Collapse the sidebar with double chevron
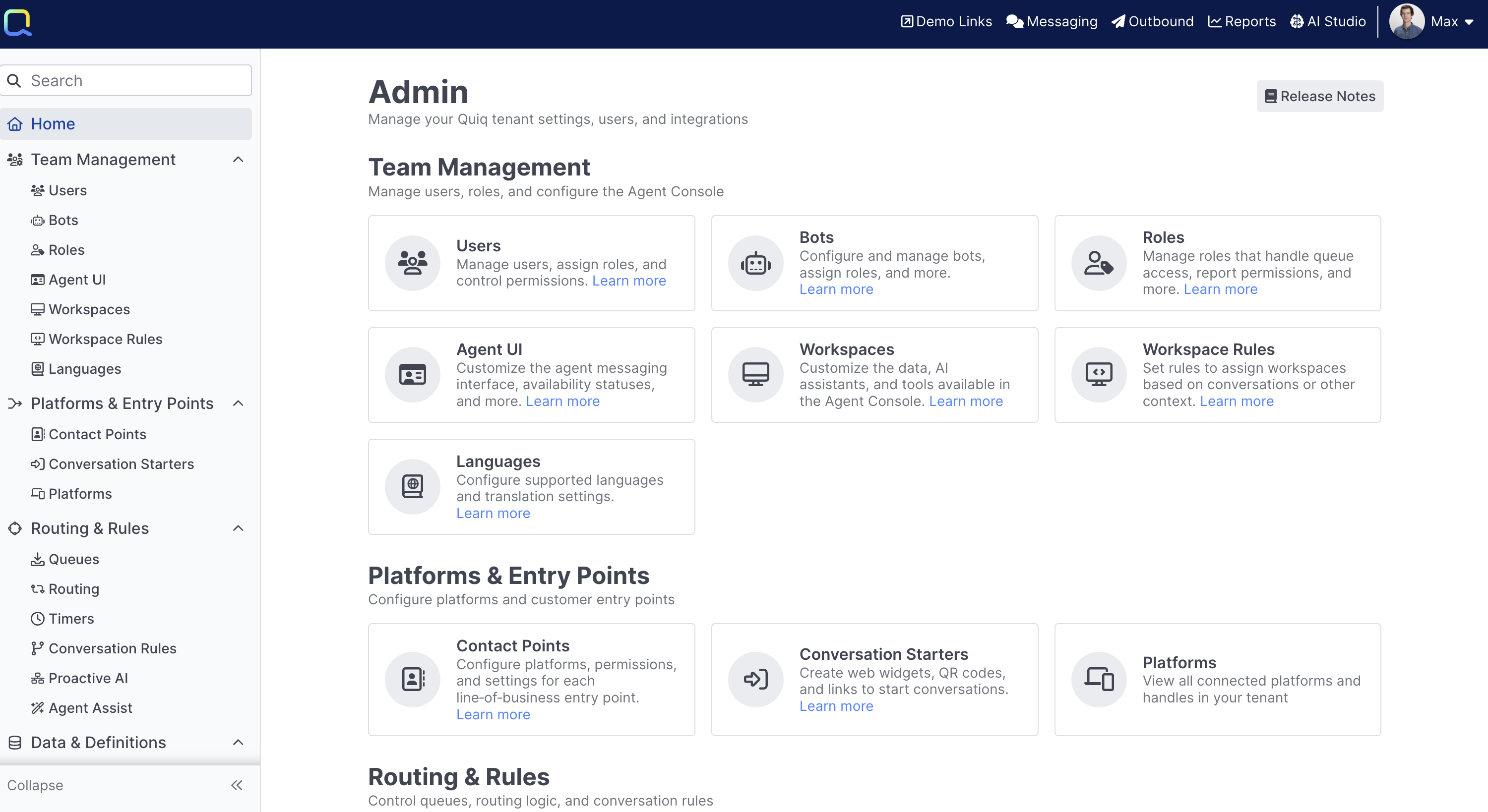This screenshot has height=812, width=1488. point(237,785)
